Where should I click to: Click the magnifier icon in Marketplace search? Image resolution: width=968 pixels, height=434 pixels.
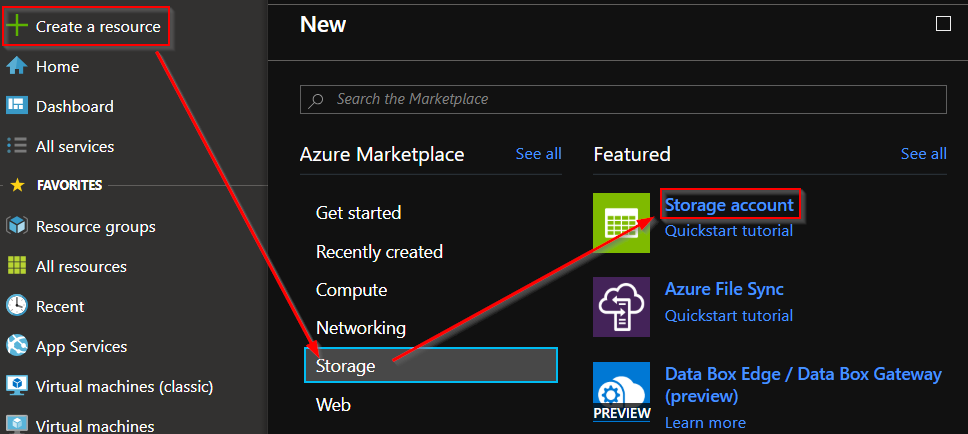coord(315,100)
